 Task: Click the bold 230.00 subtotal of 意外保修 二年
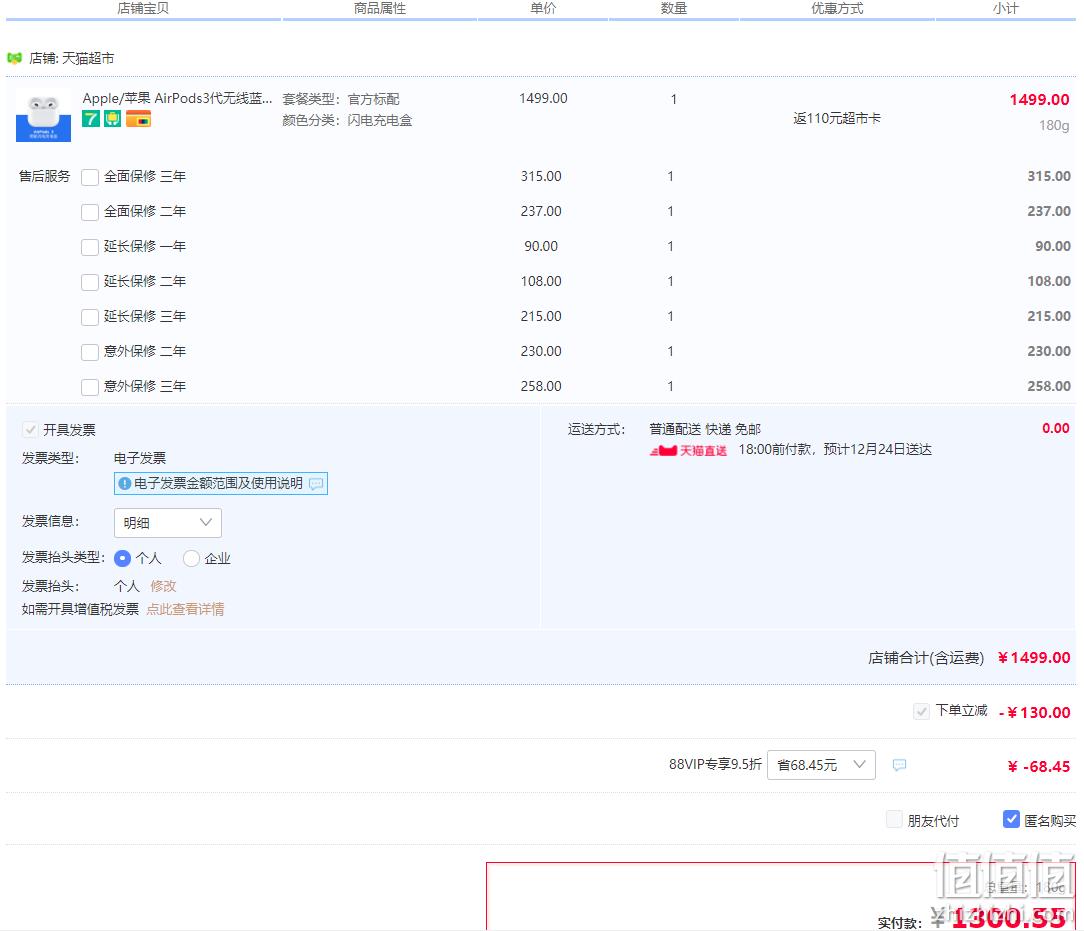pyautogui.click(x=1049, y=351)
